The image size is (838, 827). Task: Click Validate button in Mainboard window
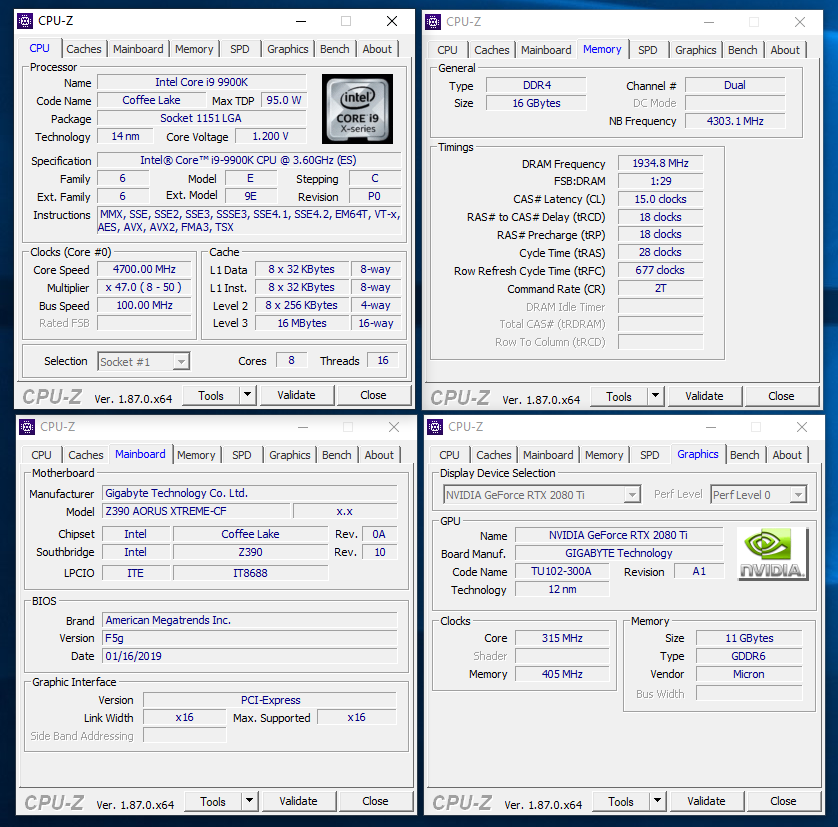pos(298,801)
